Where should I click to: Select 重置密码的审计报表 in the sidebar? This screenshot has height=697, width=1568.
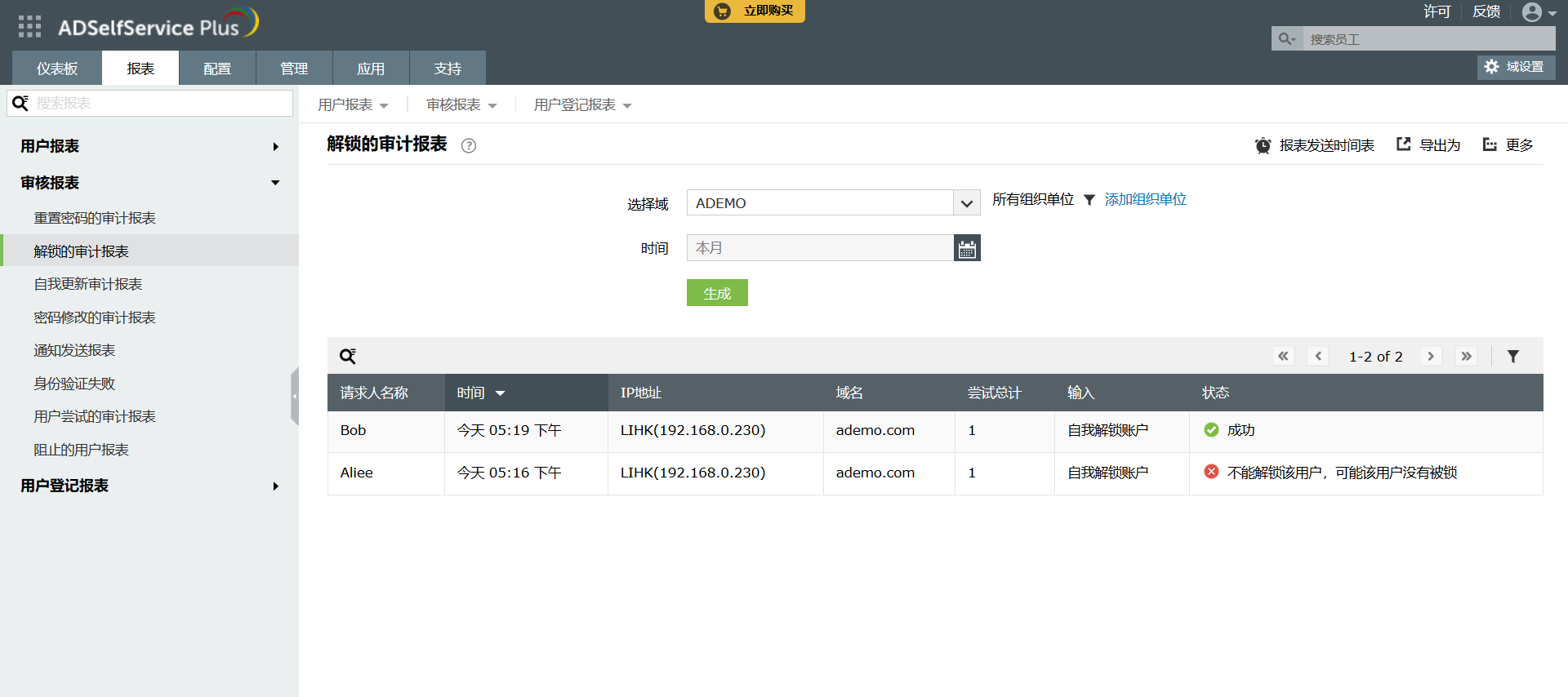[95, 218]
